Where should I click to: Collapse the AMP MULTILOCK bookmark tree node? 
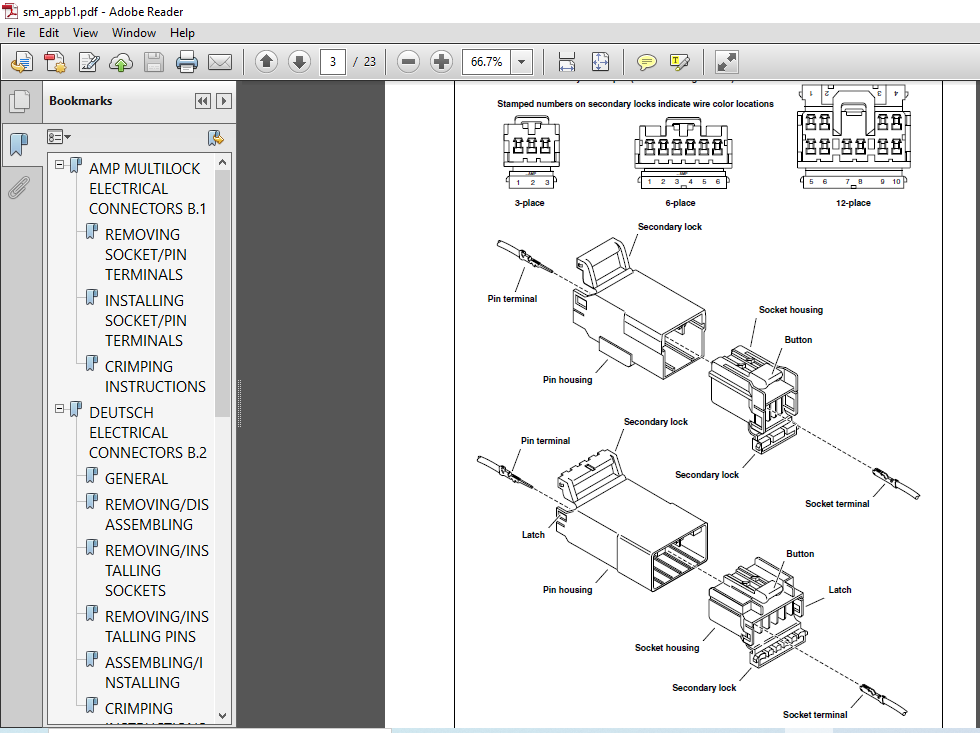pos(59,165)
